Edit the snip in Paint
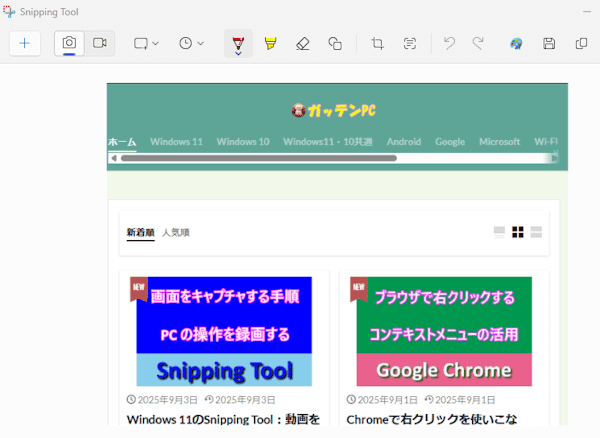Screen dimensions: 600x438 [x=516, y=44]
